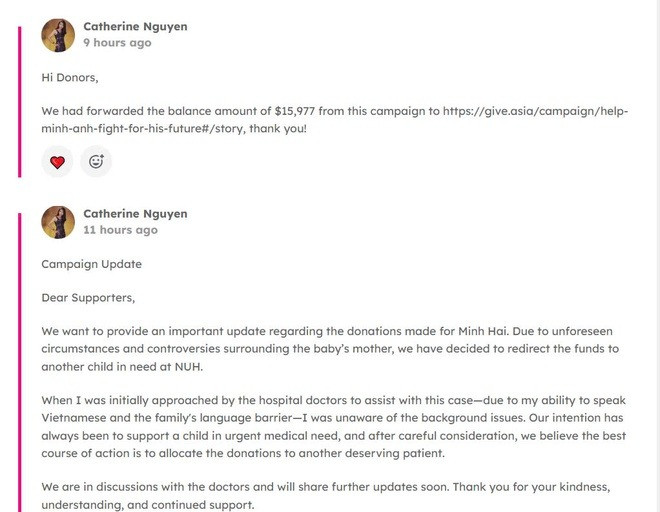Image resolution: width=660 pixels, height=512 pixels.
Task: Click the "11 hours ago" timestamp
Action: pyautogui.click(x=120, y=230)
